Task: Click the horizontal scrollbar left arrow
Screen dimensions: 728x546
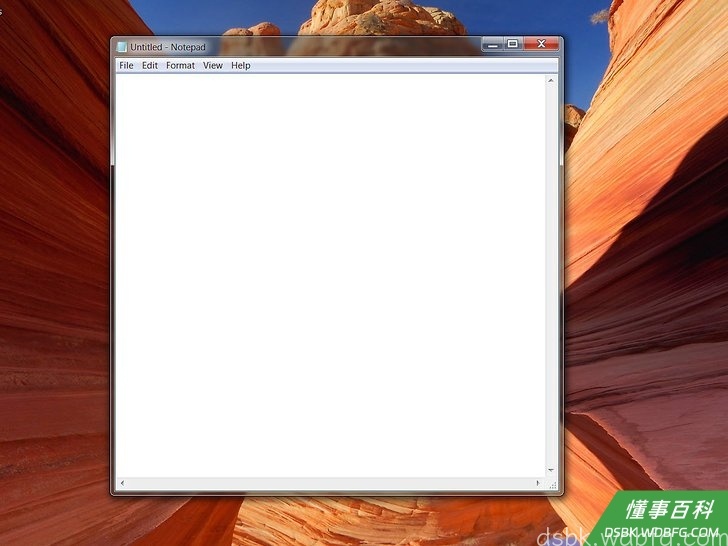Action: click(122, 483)
